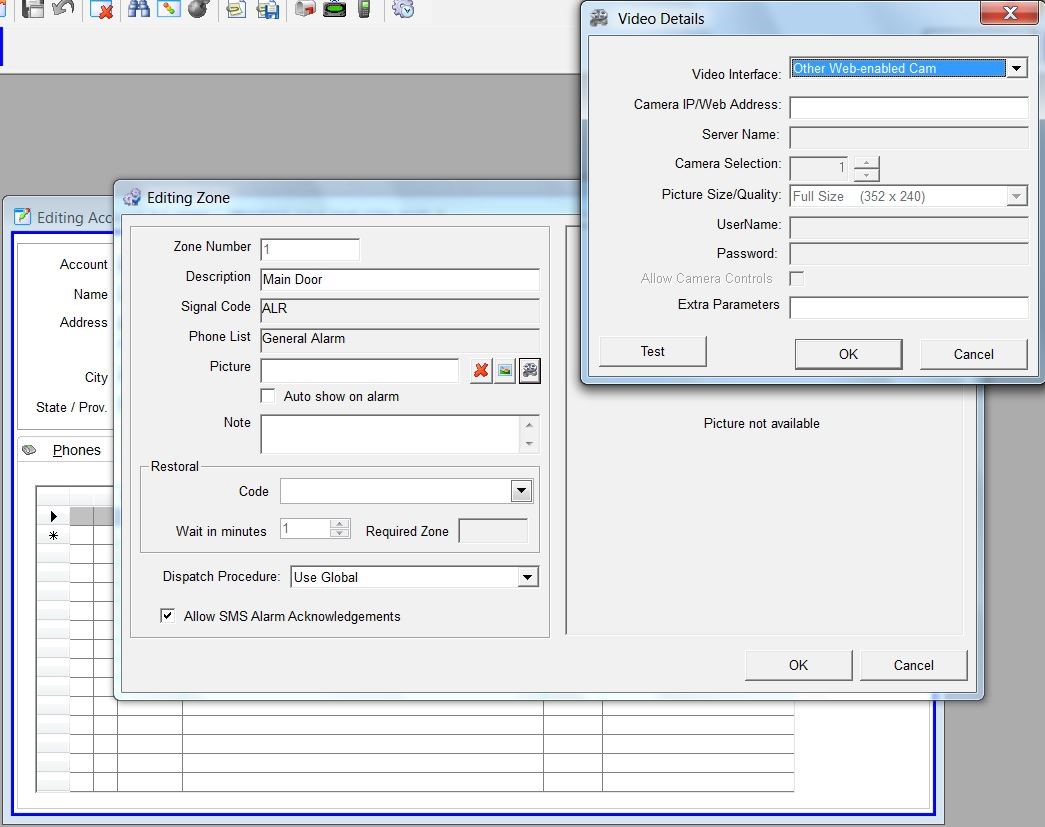Click the Signal Code field ALR
This screenshot has height=827, width=1045.
(400, 309)
